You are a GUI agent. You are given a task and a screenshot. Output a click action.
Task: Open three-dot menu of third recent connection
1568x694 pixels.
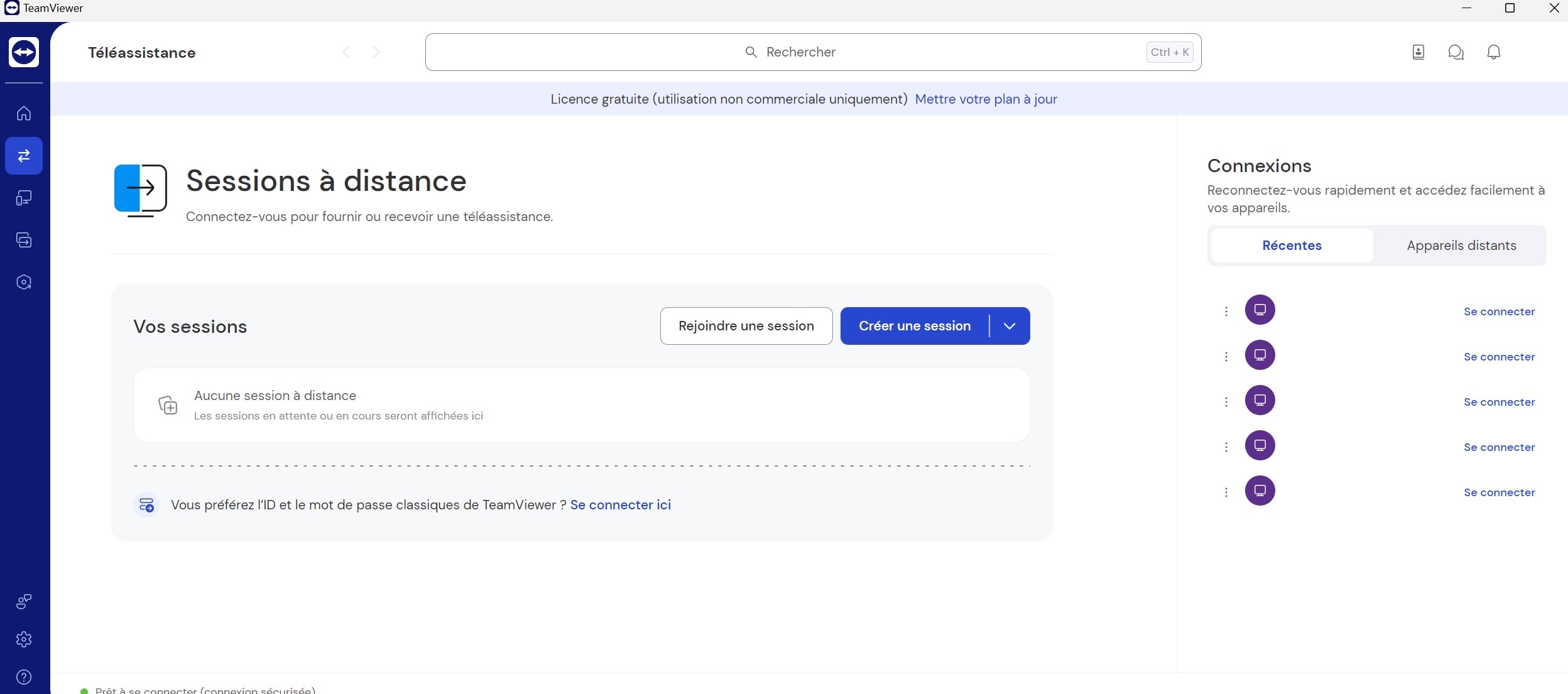pyautogui.click(x=1226, y=402)
